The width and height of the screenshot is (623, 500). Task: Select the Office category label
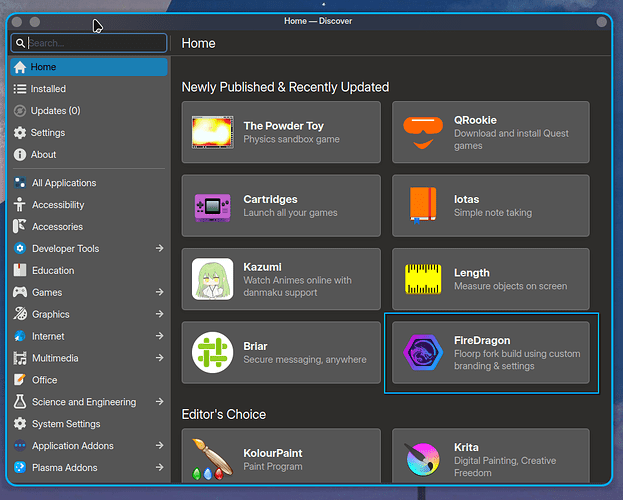tap(44, 380)
